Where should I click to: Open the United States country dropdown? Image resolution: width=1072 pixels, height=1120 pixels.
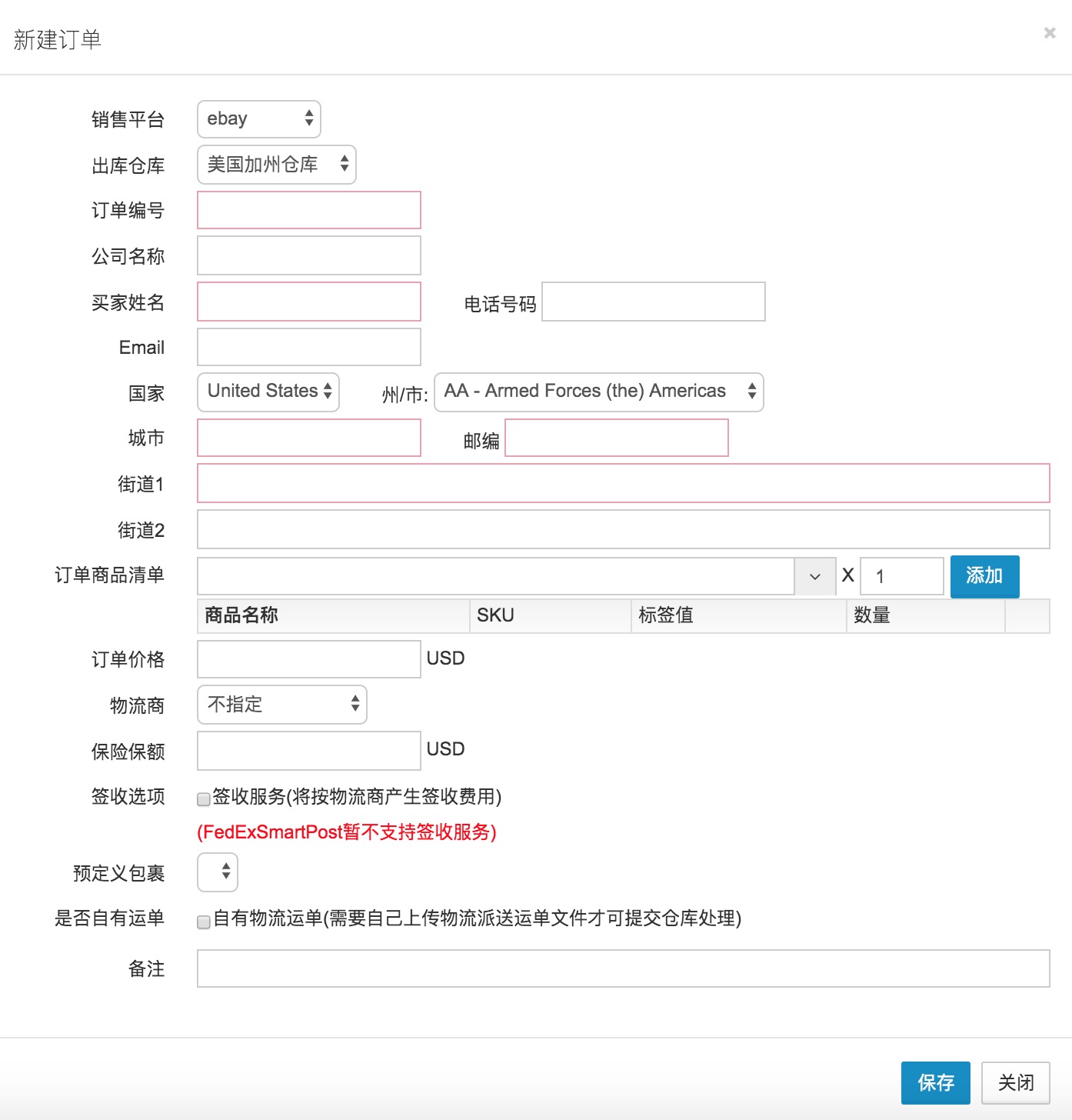coord(268,392)
